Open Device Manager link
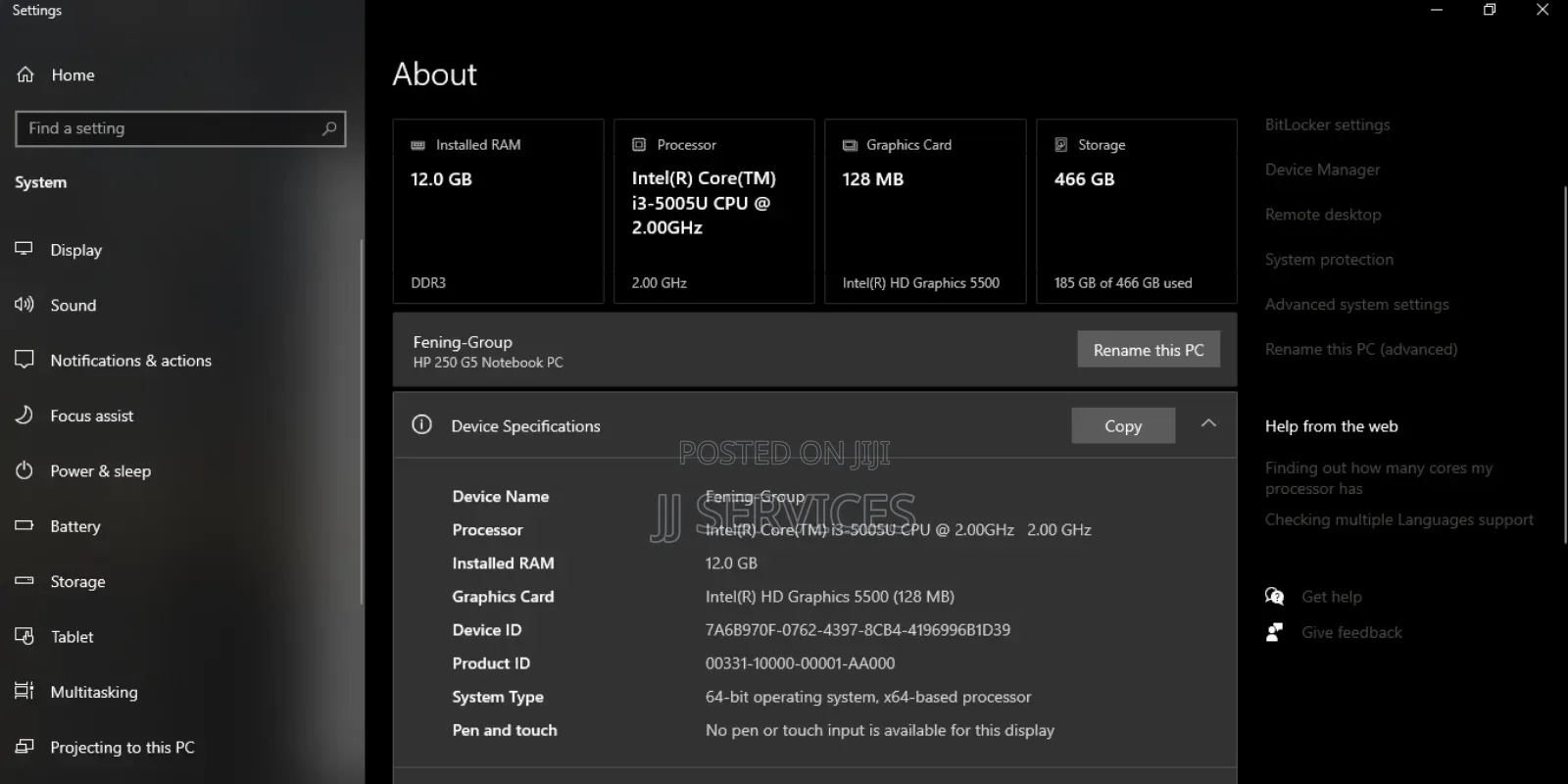This screenshot has width=1568, height=784. (x=1322, y=170)
